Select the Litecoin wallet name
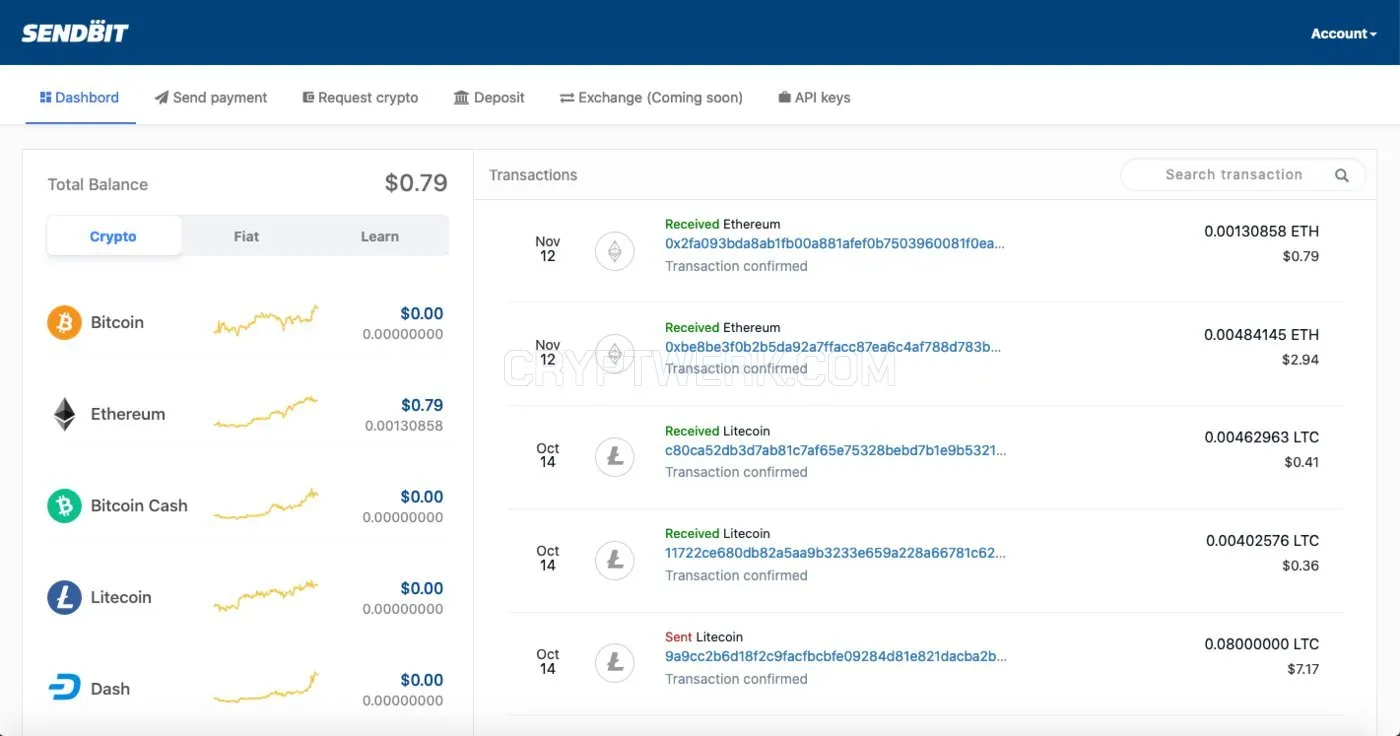 (x=121, y=597)
